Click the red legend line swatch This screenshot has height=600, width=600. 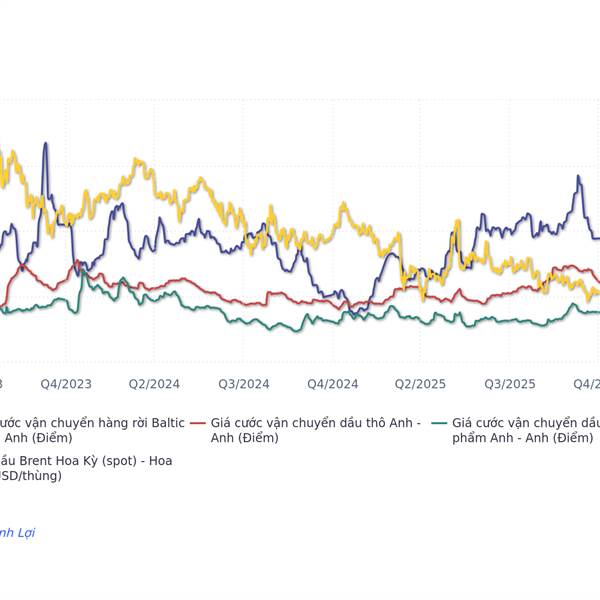pyautogui.click(x=197, y=424)
